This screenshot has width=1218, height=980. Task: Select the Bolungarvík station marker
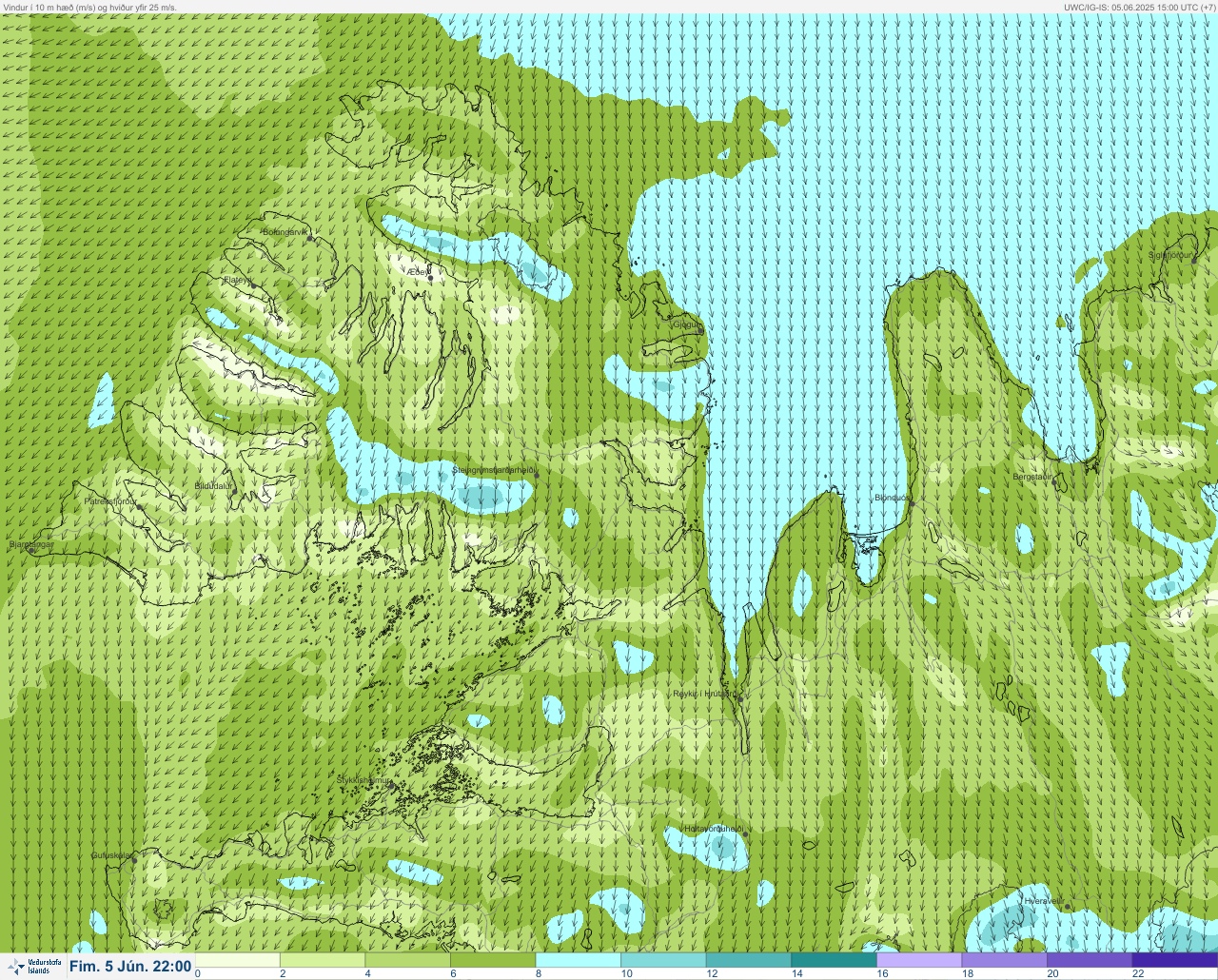[310, 238]
